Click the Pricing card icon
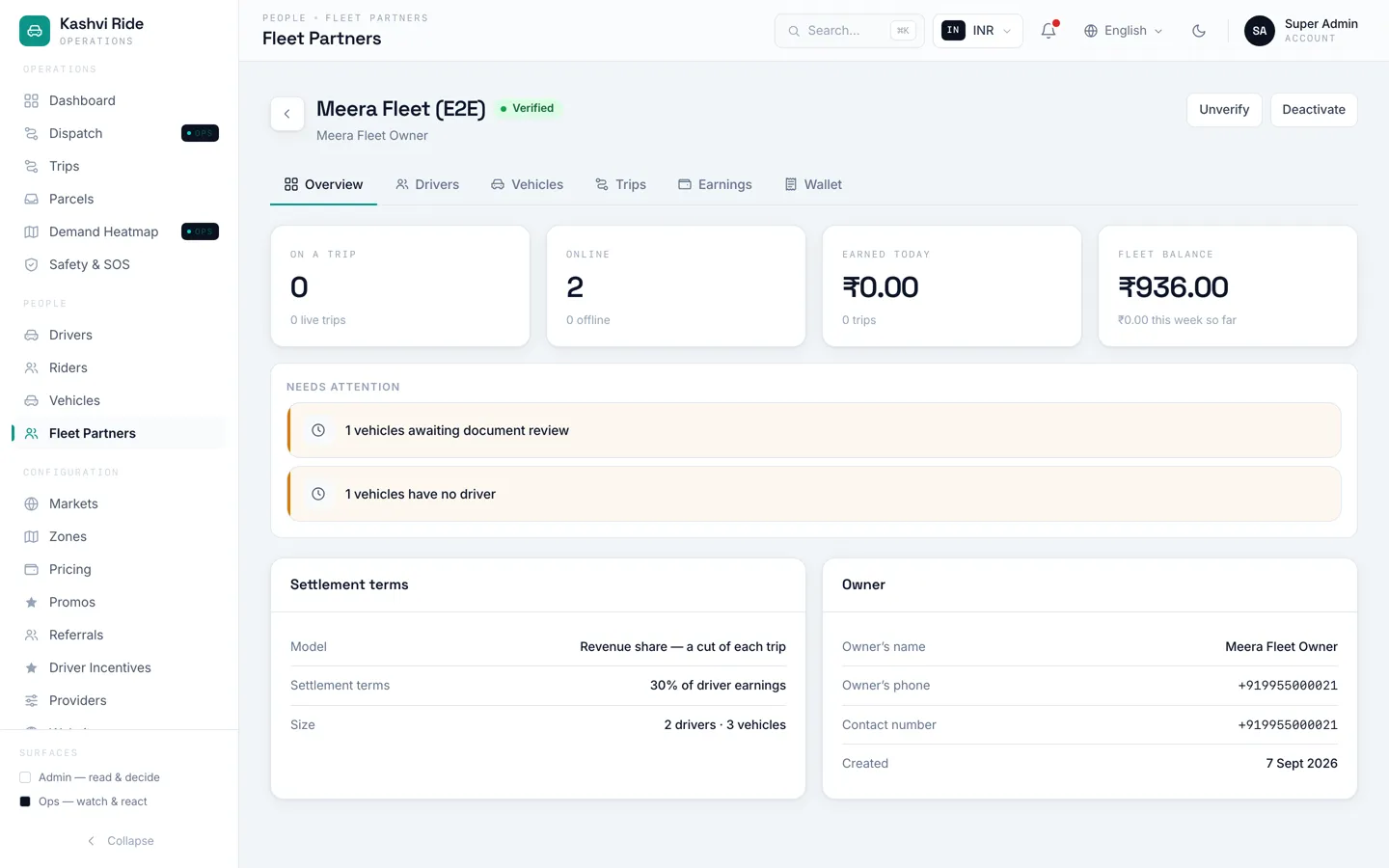 pos(32,569)
